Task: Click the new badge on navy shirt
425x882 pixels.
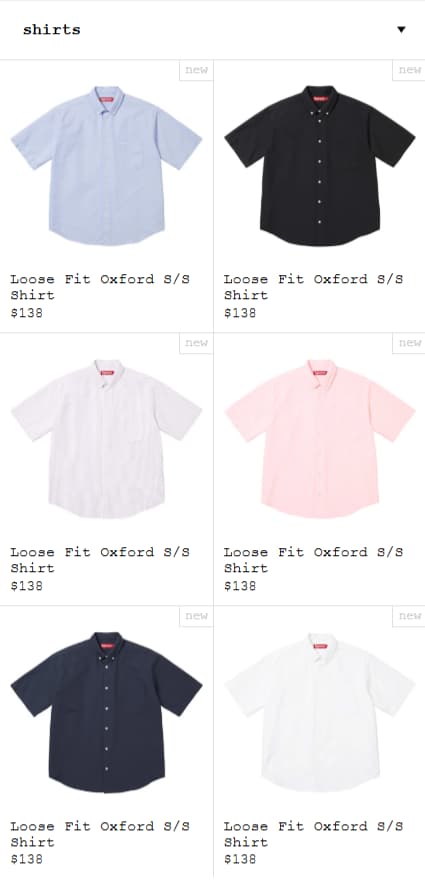Action: [x=196, y=616]
